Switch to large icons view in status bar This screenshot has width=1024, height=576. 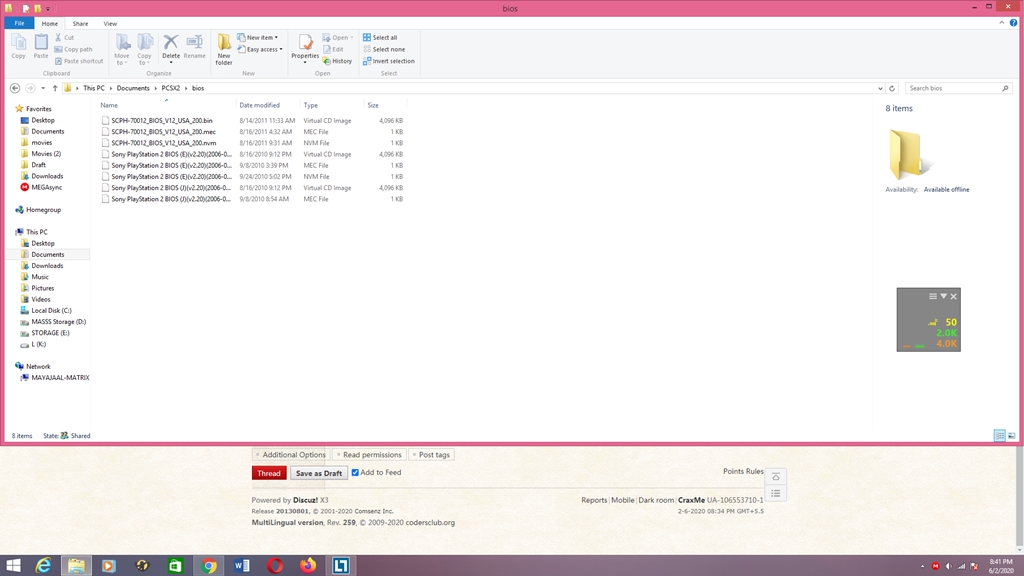coord(1012,436)
